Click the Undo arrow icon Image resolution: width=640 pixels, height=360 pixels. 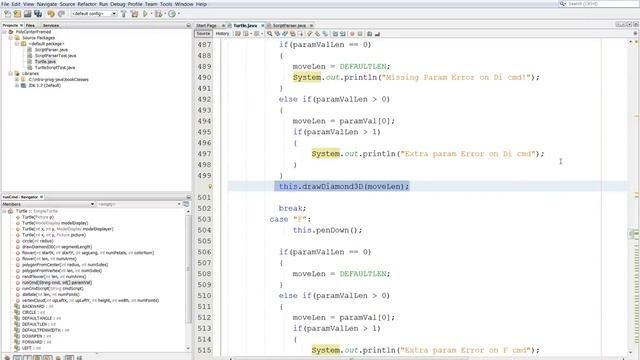51,14
